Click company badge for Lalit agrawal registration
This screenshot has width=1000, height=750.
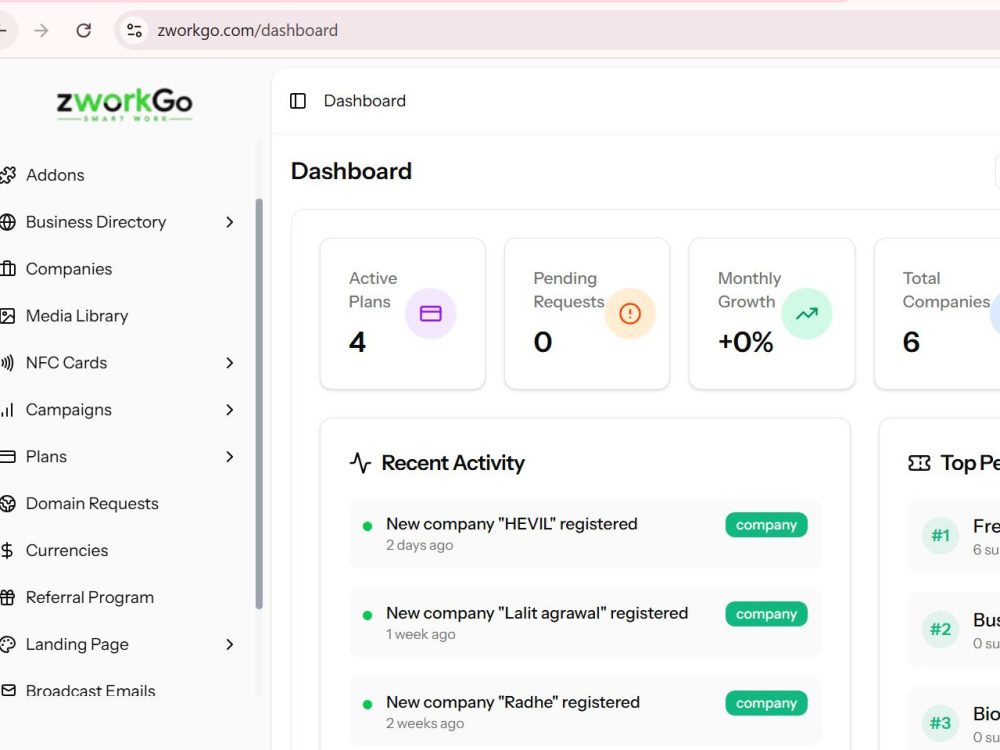(x=766, y=614)
